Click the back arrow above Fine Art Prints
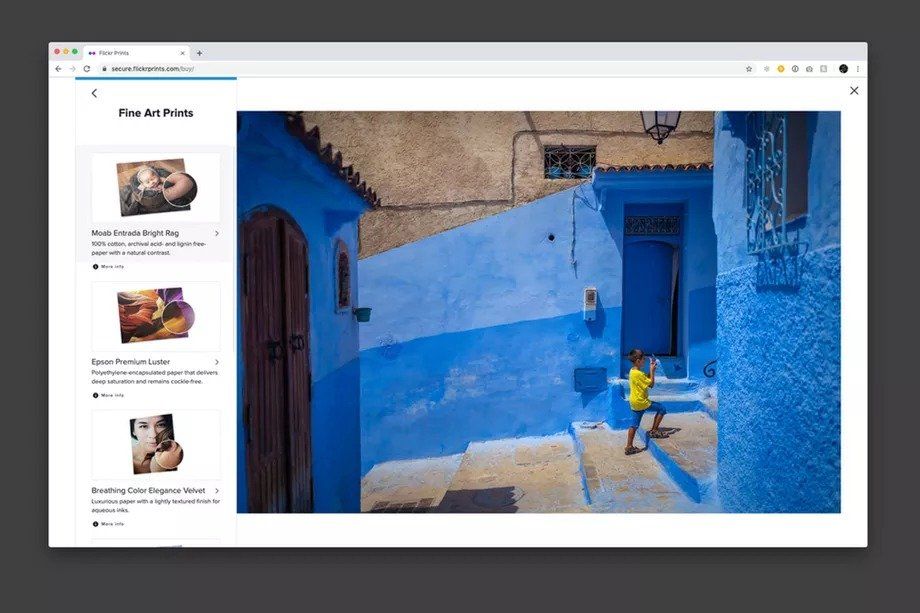Image resolution: width=920 pixels, height=613 pixels. point(94,93)
